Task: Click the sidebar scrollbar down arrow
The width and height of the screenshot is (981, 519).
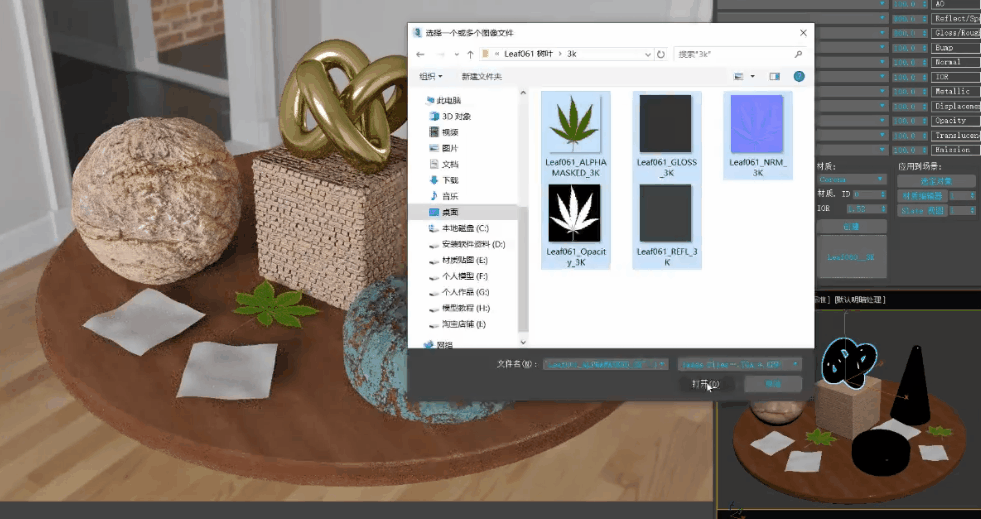Action: (x=523, y=342)
